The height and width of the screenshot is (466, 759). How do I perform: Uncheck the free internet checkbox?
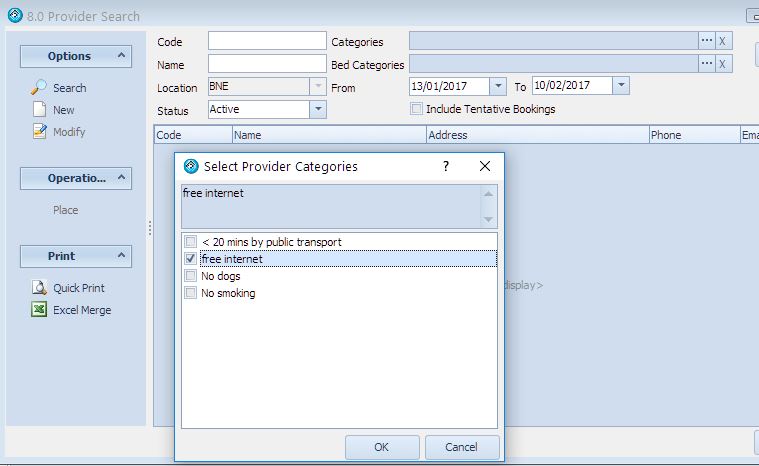[191, 259]
